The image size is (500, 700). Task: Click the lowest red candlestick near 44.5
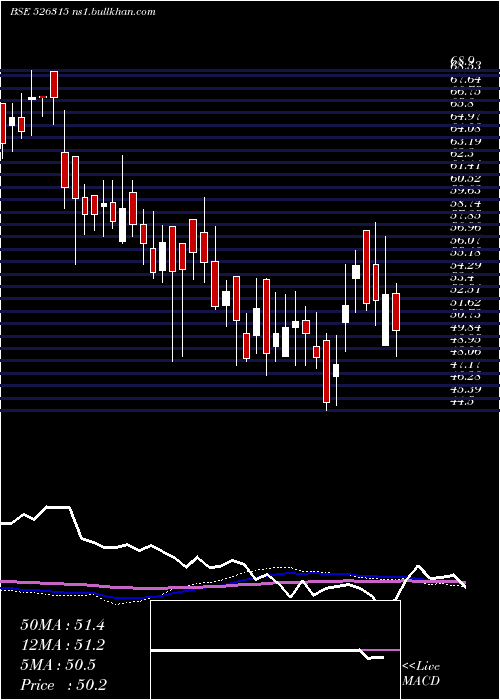click(x=326, y=371)
